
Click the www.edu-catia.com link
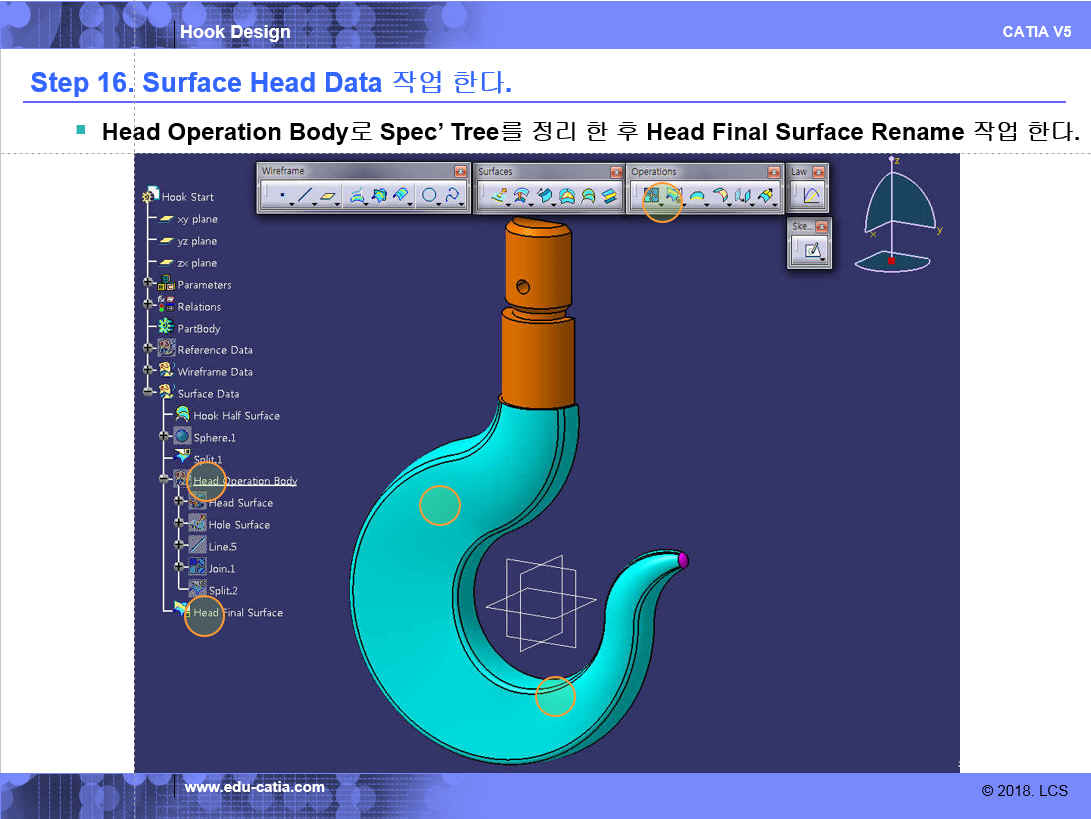click(x=254, y=788)
